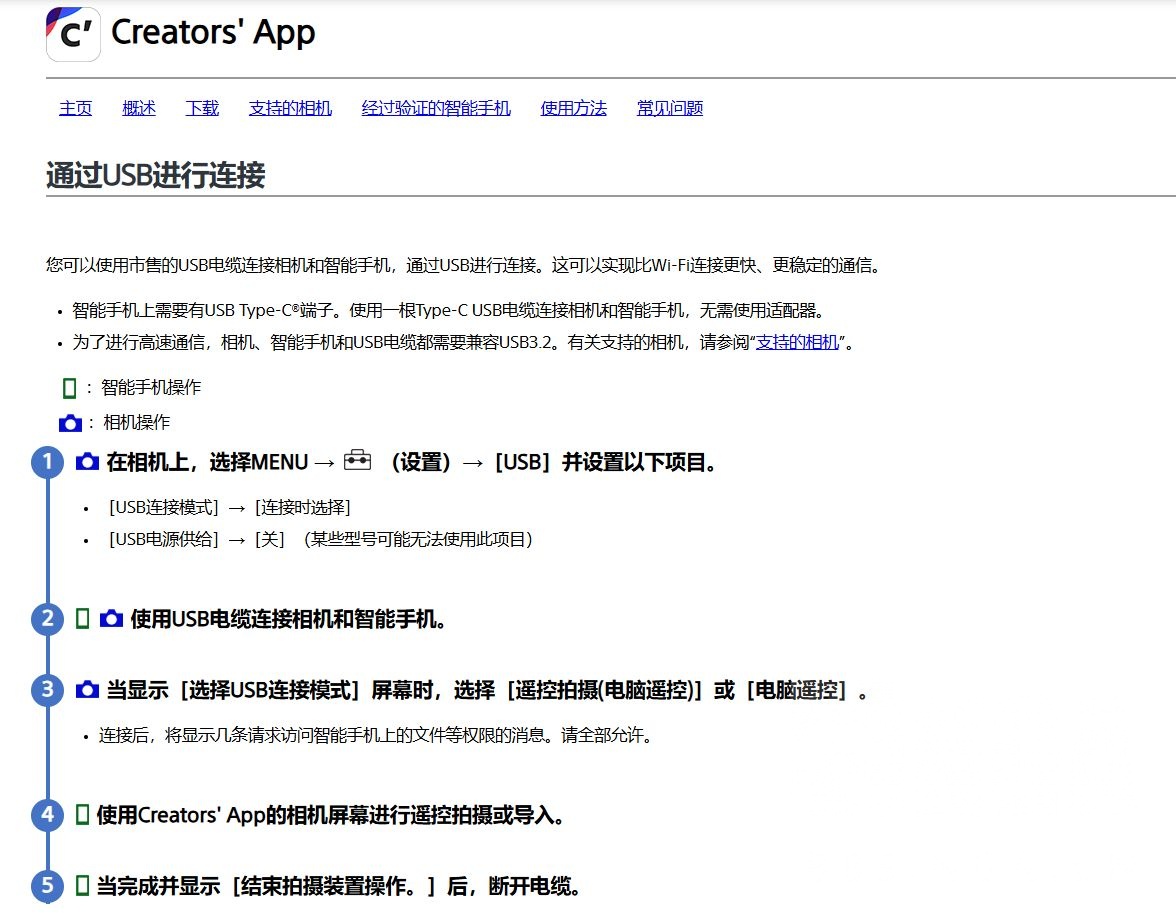This screenshot has width=1176, height=916.
Task: Click the step 5 text 当完成并显示[结束拍摄装置操作。]
Action: [x=339, y=886]
